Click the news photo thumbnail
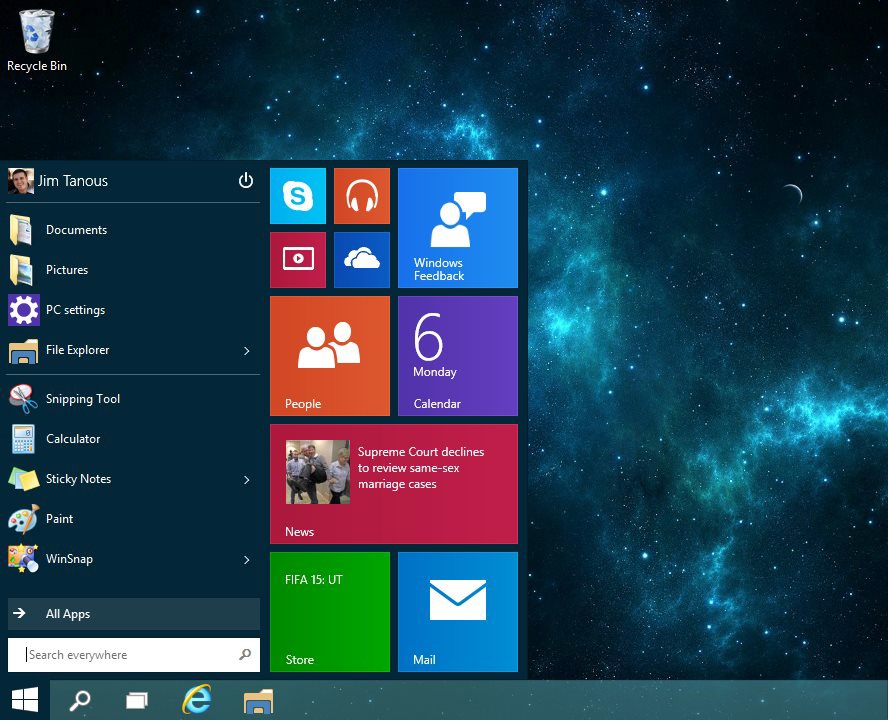The height and width of the screenshot is (721, 888). point(318,472)
